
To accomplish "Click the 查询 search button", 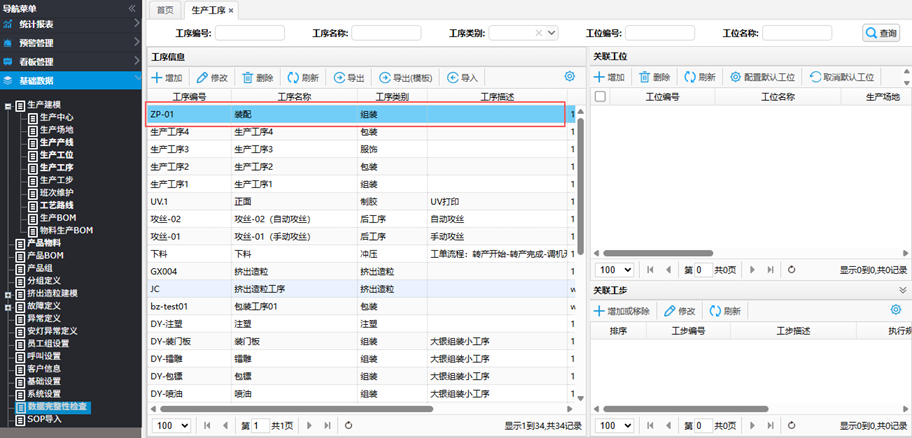I will (881, 33).
